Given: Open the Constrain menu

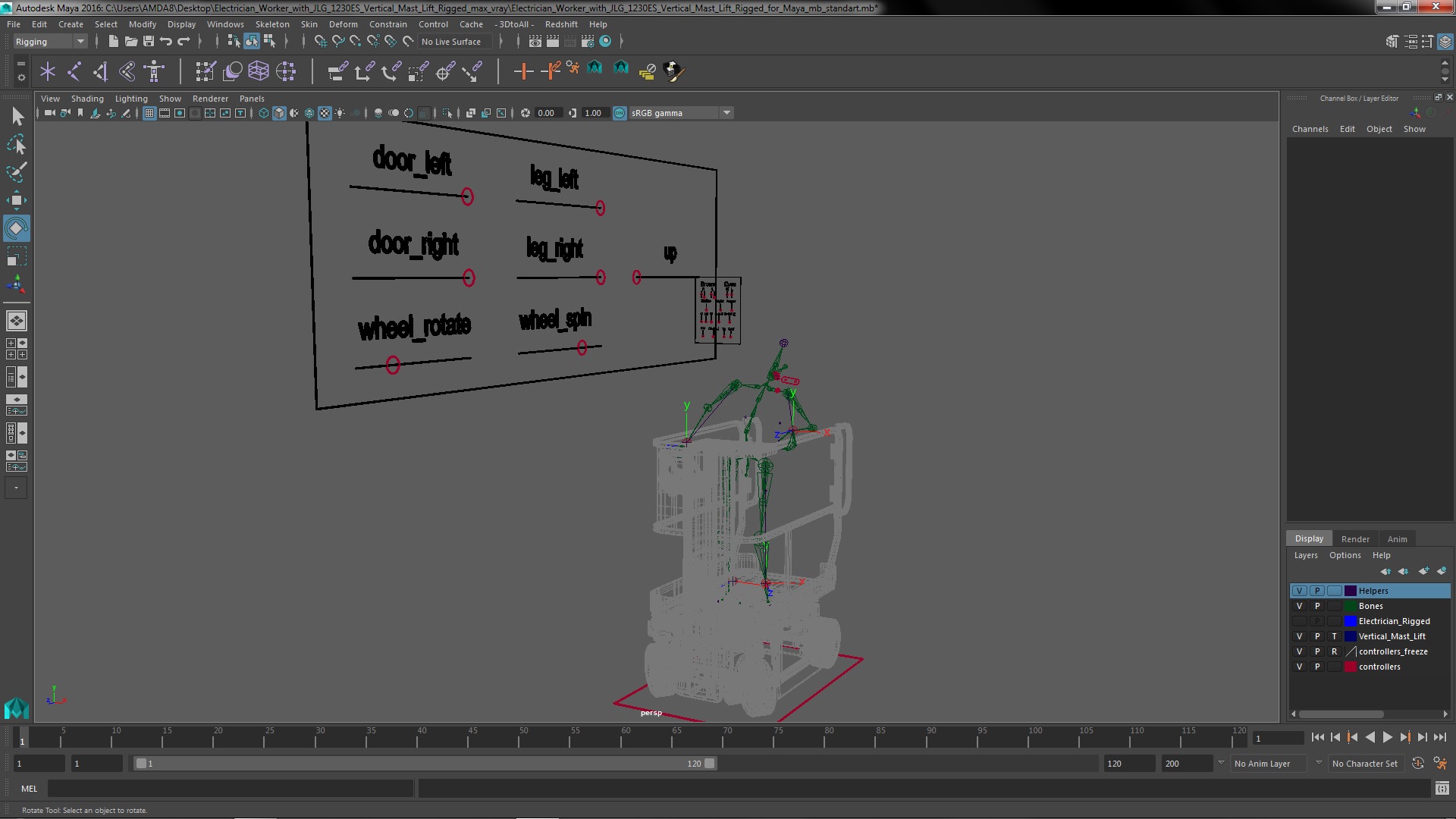Looking at the screenshot, I should point(388,24).
